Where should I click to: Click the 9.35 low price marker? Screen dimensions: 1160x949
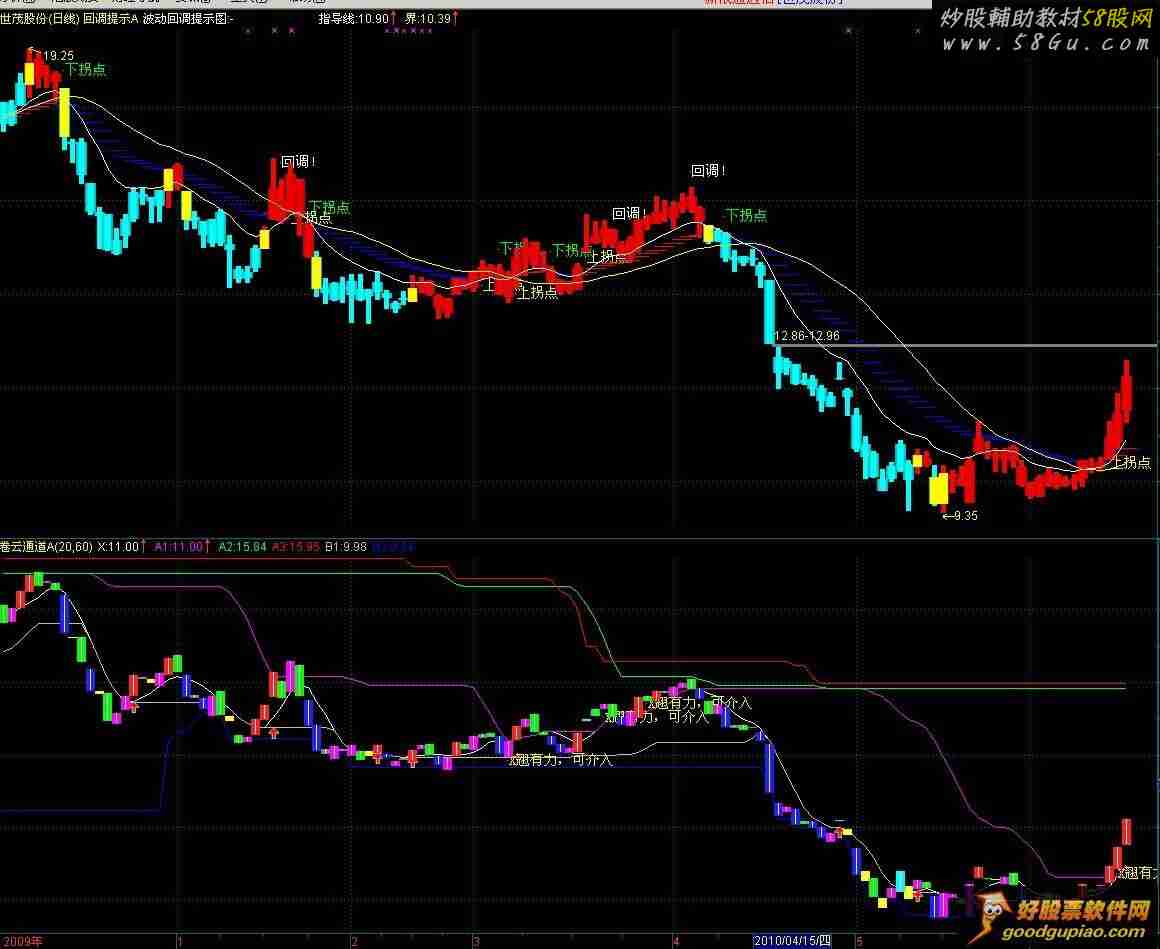pyautogui.click(x=961, y=516)
